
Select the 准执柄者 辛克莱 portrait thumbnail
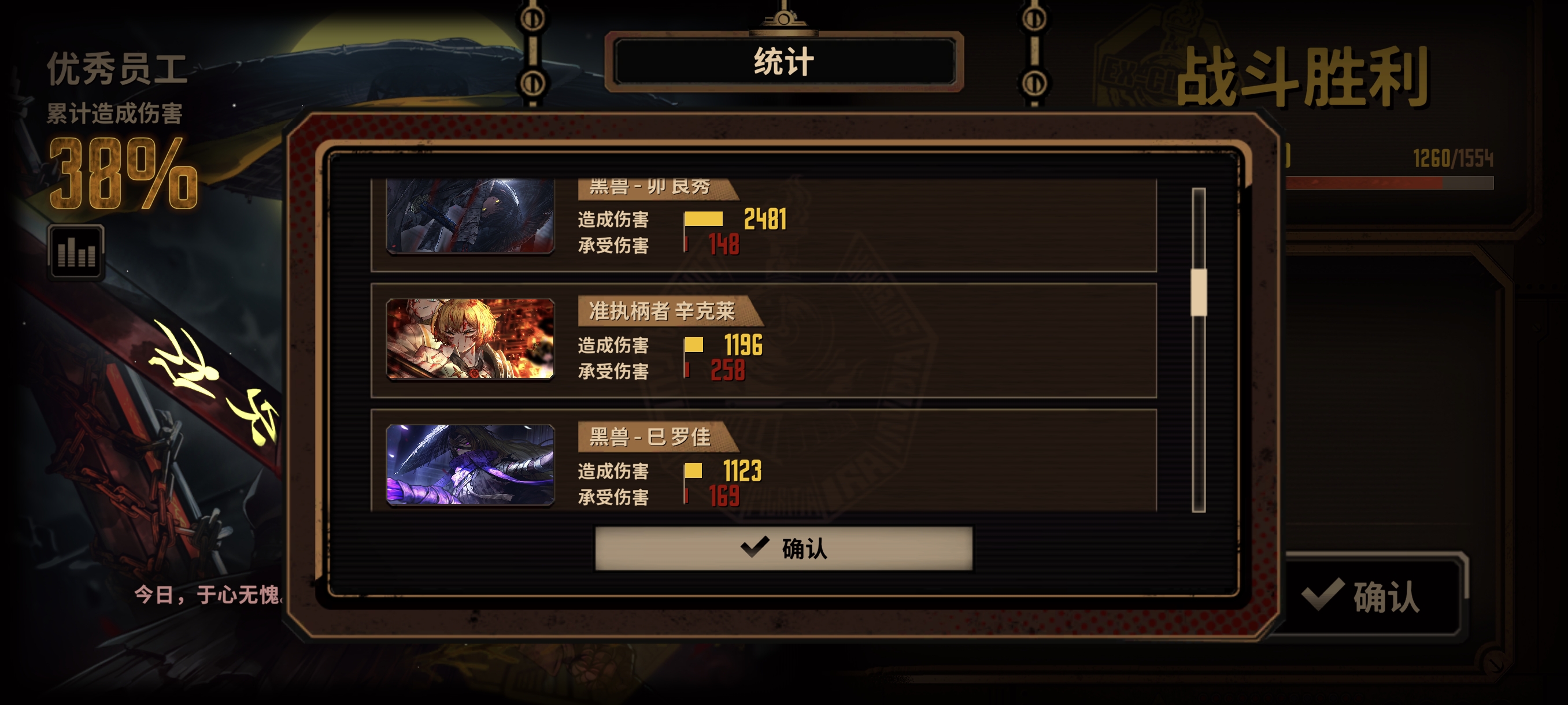coord(470,338)
